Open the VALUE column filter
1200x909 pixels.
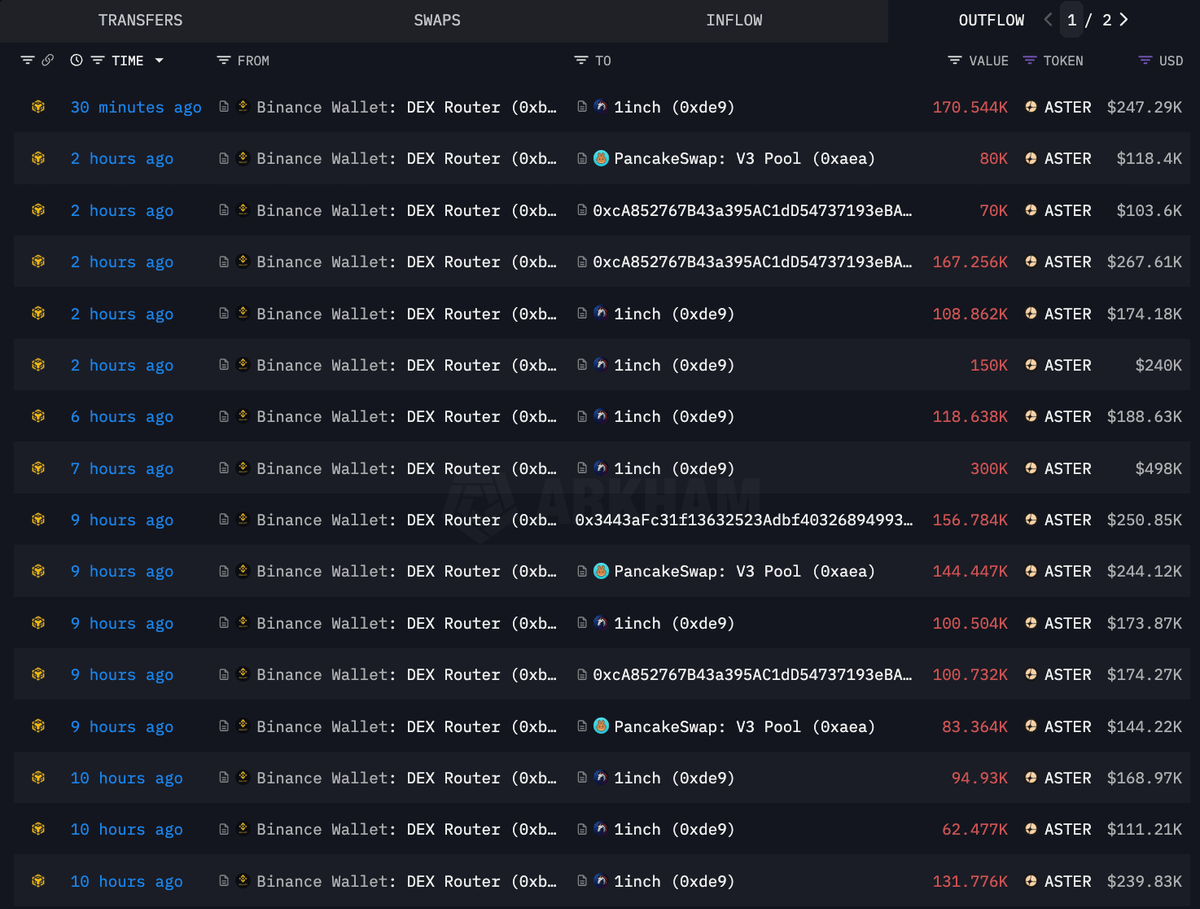tap(955, 60)
